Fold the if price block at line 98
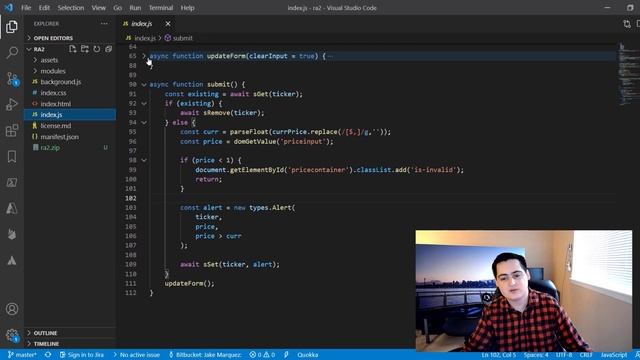This screenshot has width=640, height=360. 144,160
